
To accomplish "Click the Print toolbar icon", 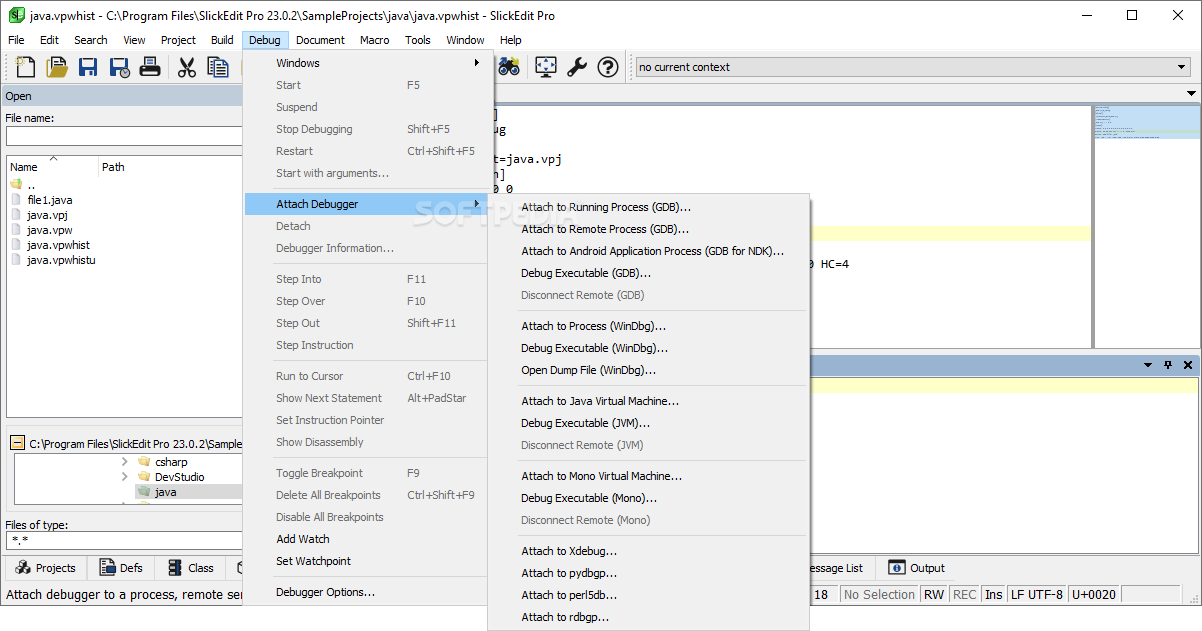I will (150, 67).
